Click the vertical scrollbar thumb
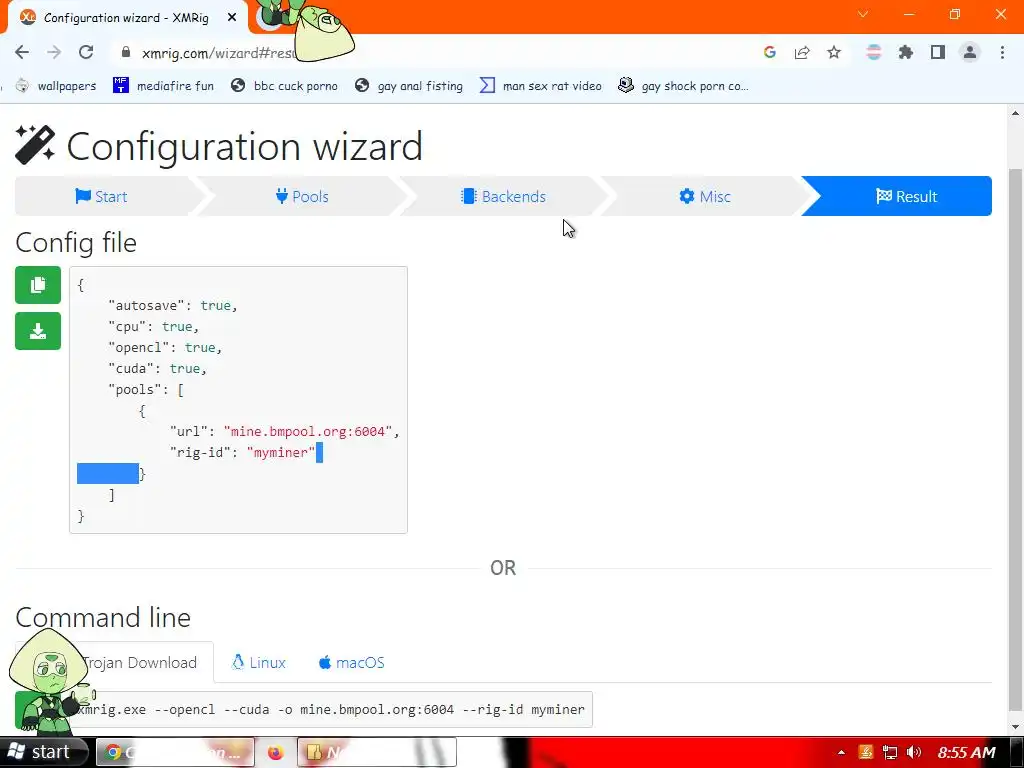Viewport: 1024px width, 768px height. (x=1016, y=439)
